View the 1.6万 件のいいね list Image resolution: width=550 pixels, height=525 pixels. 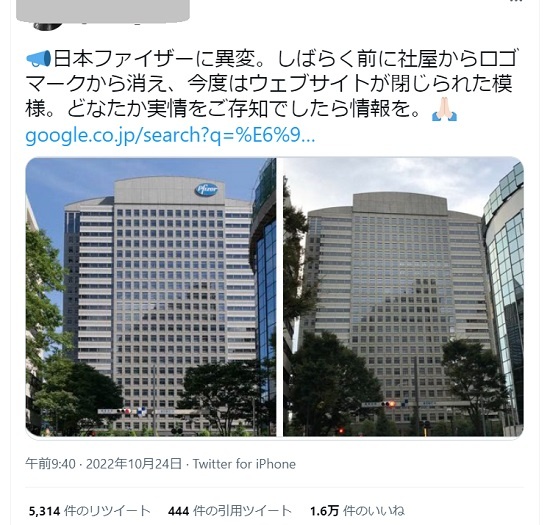357,511
